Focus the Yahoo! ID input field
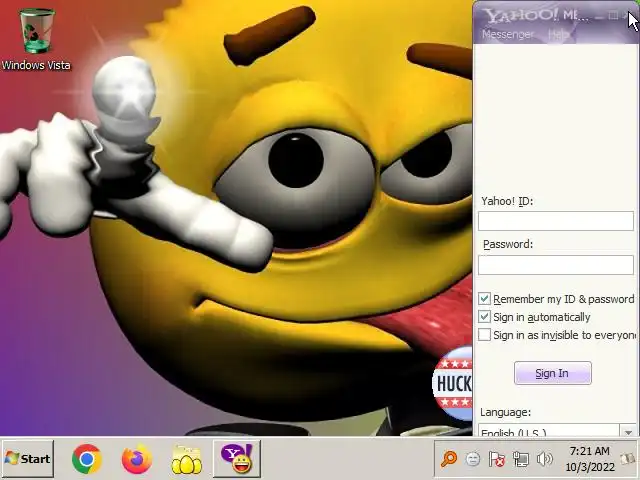The width and height of the screenshot is (640, 480). (556, 221)
